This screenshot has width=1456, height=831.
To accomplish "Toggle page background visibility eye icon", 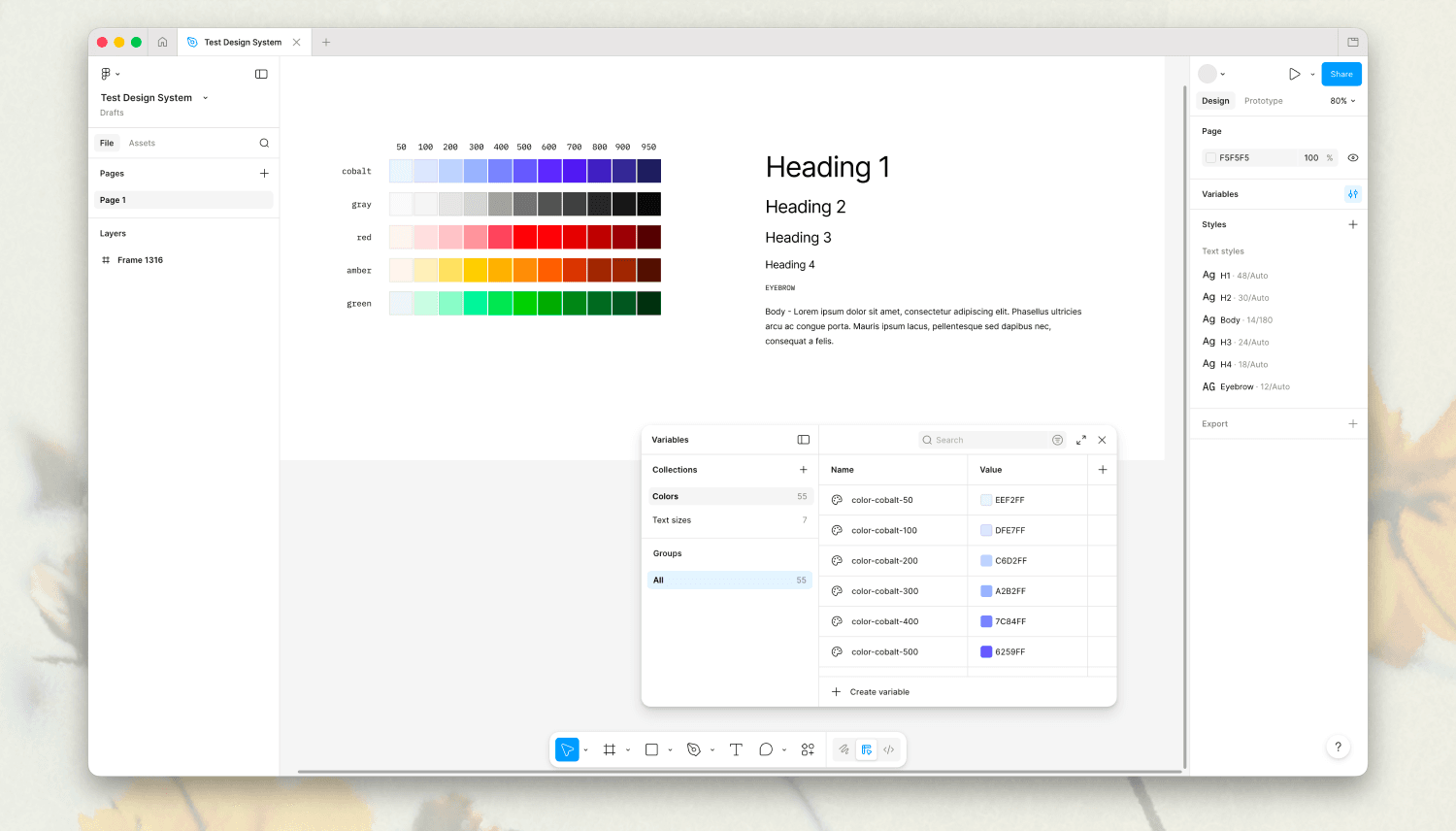I will point(1353,157).
